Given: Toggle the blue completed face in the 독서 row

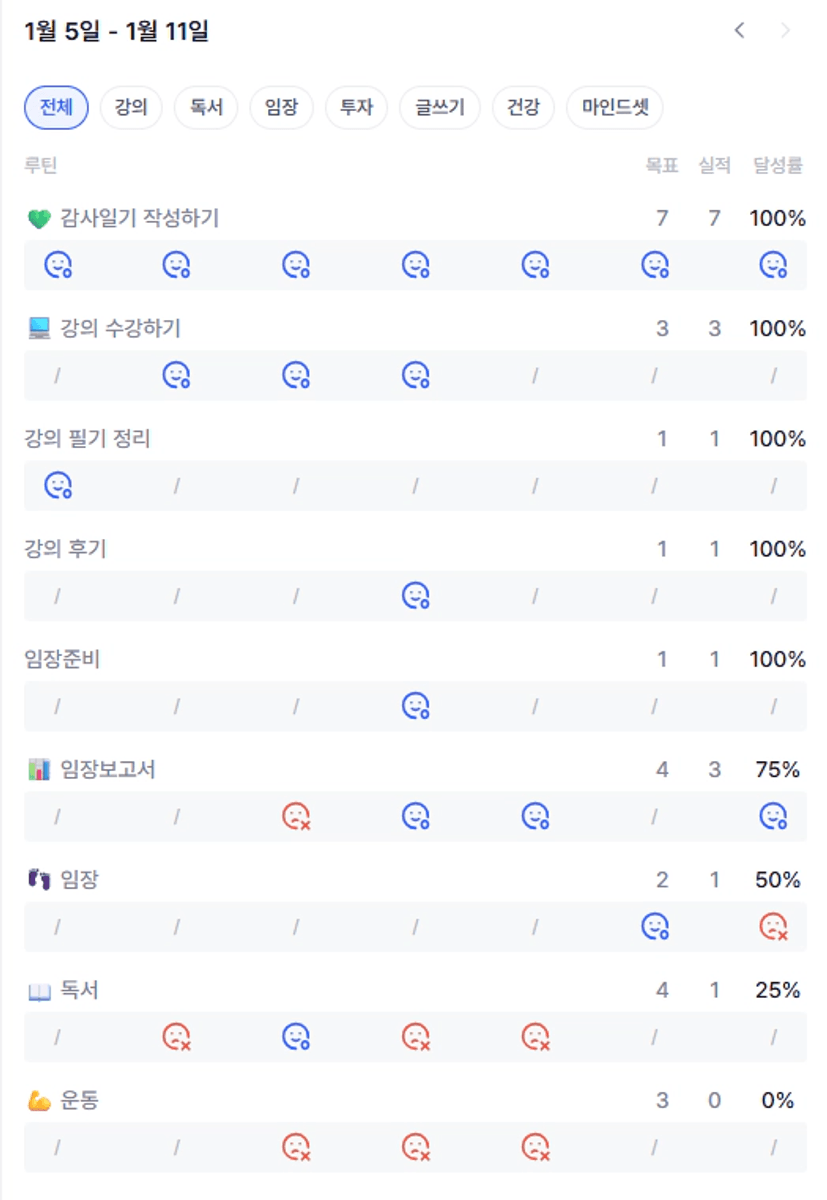Looking at the screenshot, I should [296, 1037].
